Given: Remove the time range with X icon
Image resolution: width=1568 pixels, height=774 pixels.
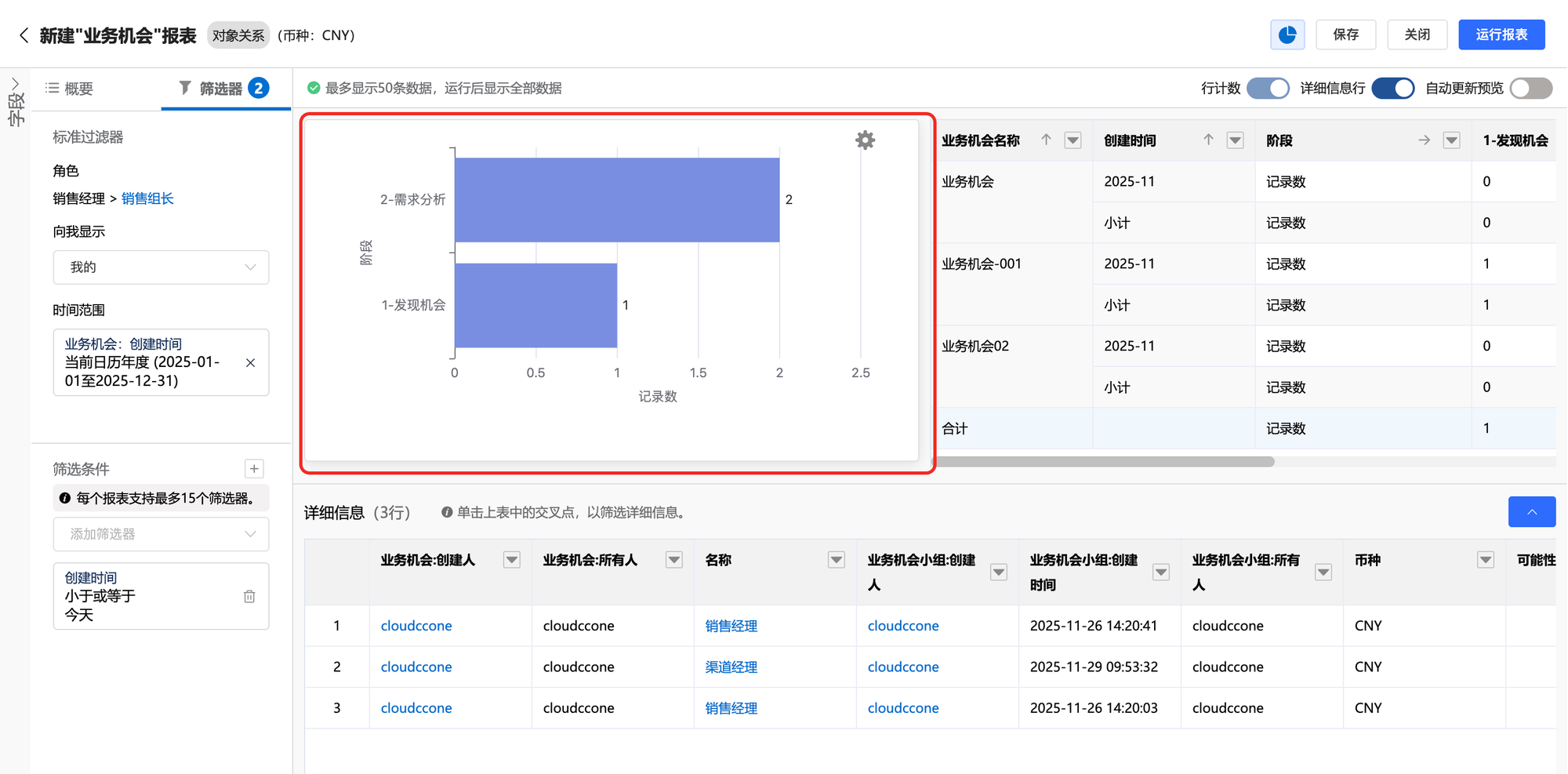Looking at the screenshot, I should (x=251, y=363).
